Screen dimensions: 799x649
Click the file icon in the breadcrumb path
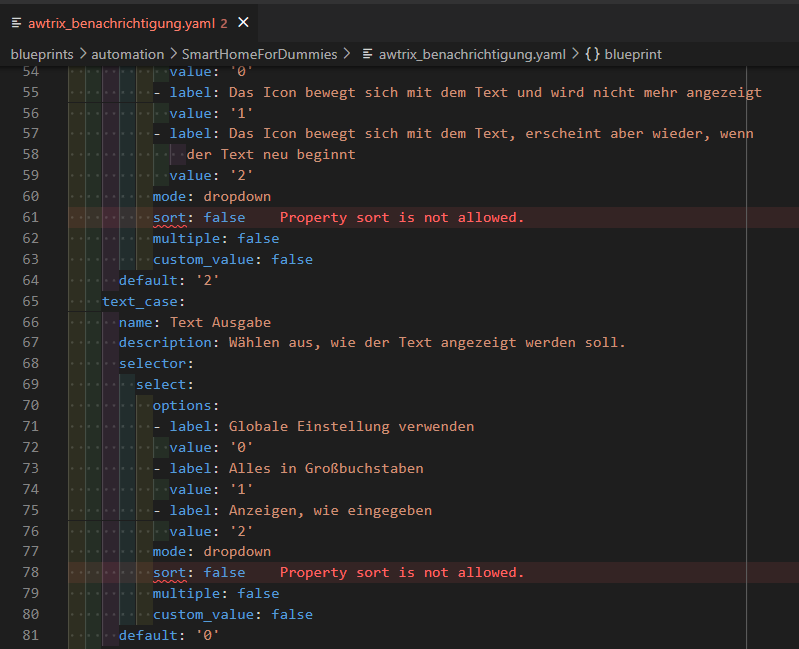(x=368, y=54)
